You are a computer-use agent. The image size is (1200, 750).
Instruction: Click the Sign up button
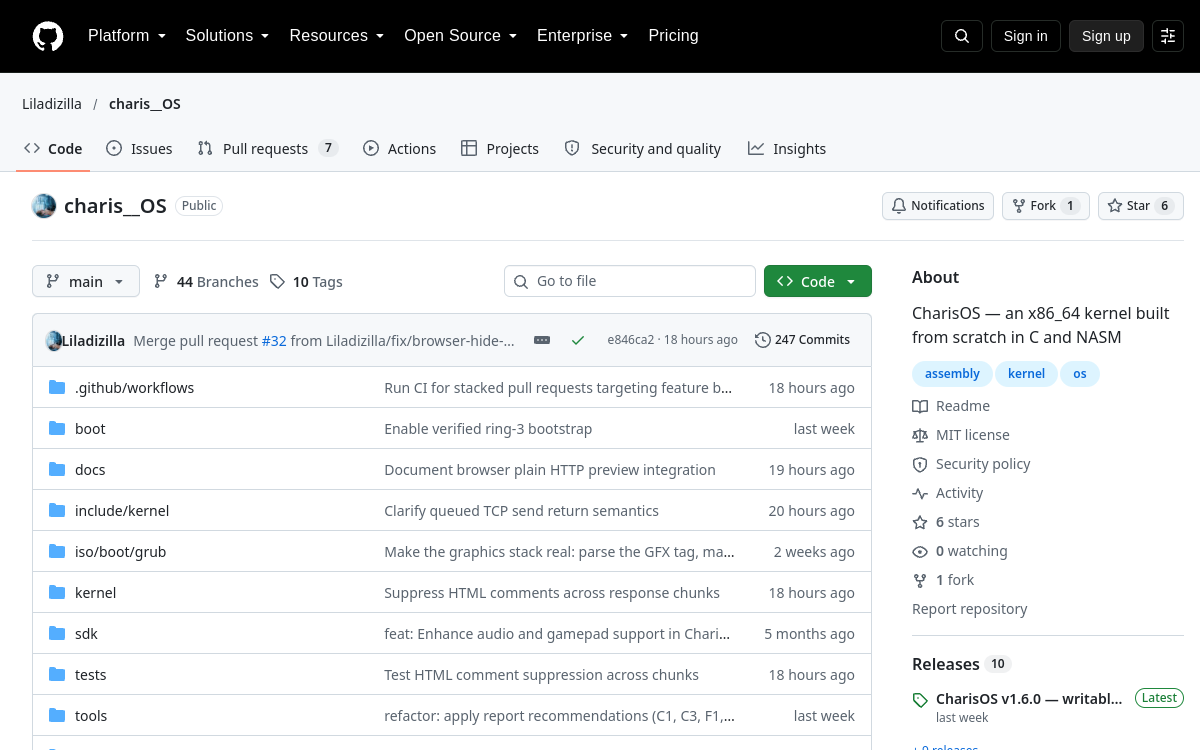1106,36
